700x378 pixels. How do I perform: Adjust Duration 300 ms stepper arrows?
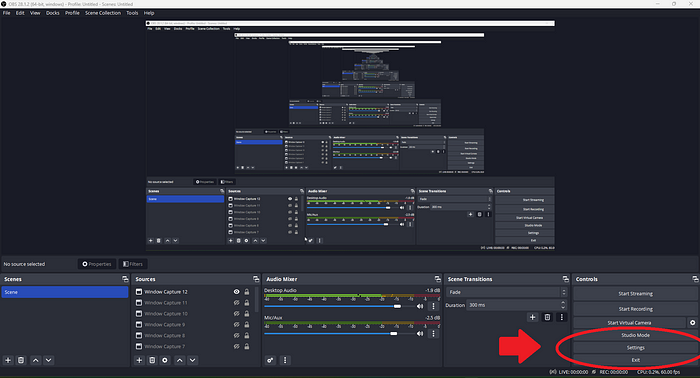(x=563, y=305)
